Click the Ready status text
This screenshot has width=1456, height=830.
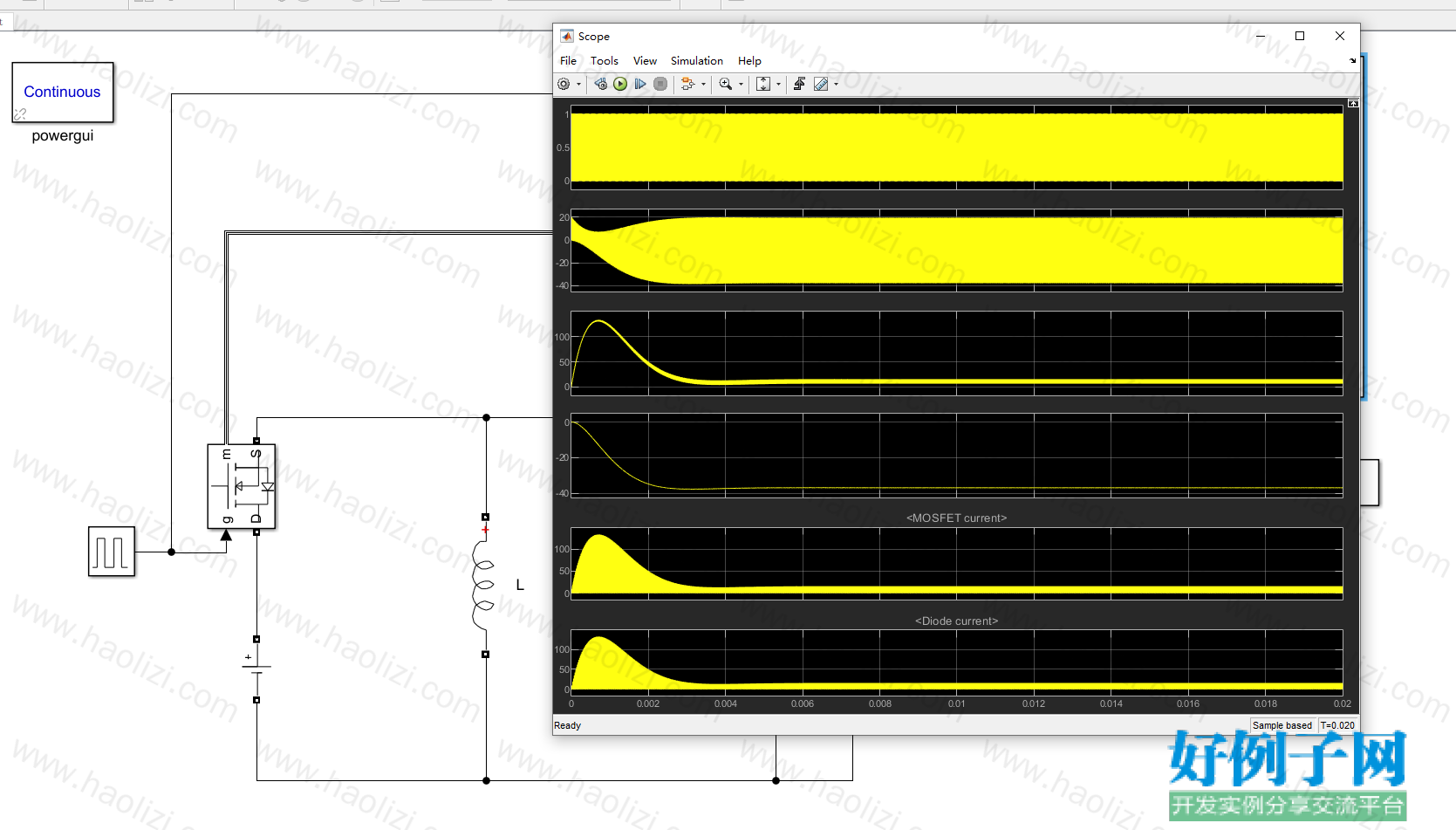(567, 725)
